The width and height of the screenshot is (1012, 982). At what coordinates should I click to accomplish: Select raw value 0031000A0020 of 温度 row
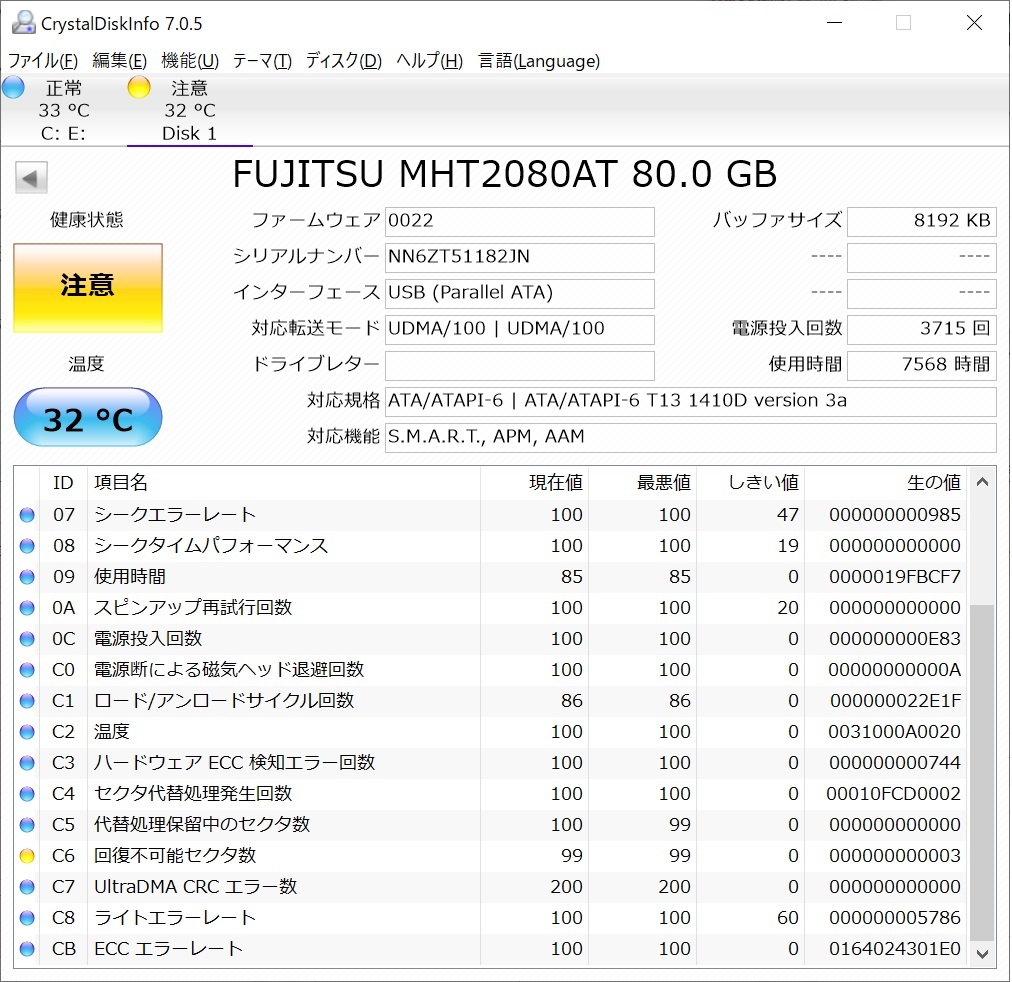895,732
